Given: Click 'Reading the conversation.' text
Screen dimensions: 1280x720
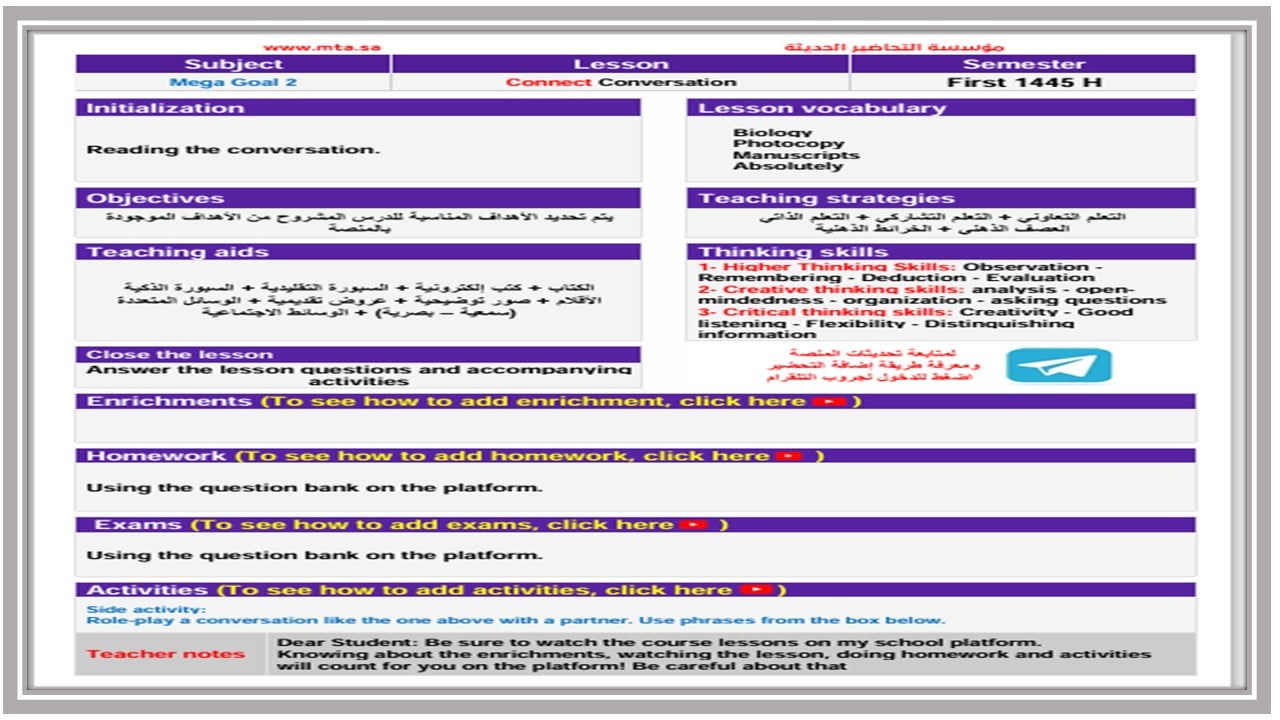Looking at the screenshot, I should coord(233,150).
